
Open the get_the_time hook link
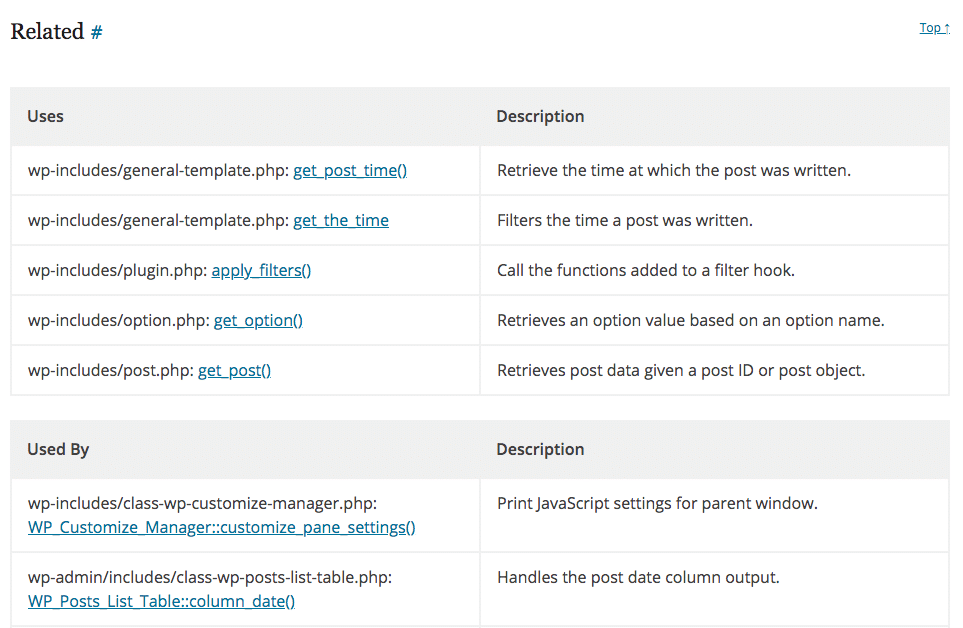click(341, 220)
